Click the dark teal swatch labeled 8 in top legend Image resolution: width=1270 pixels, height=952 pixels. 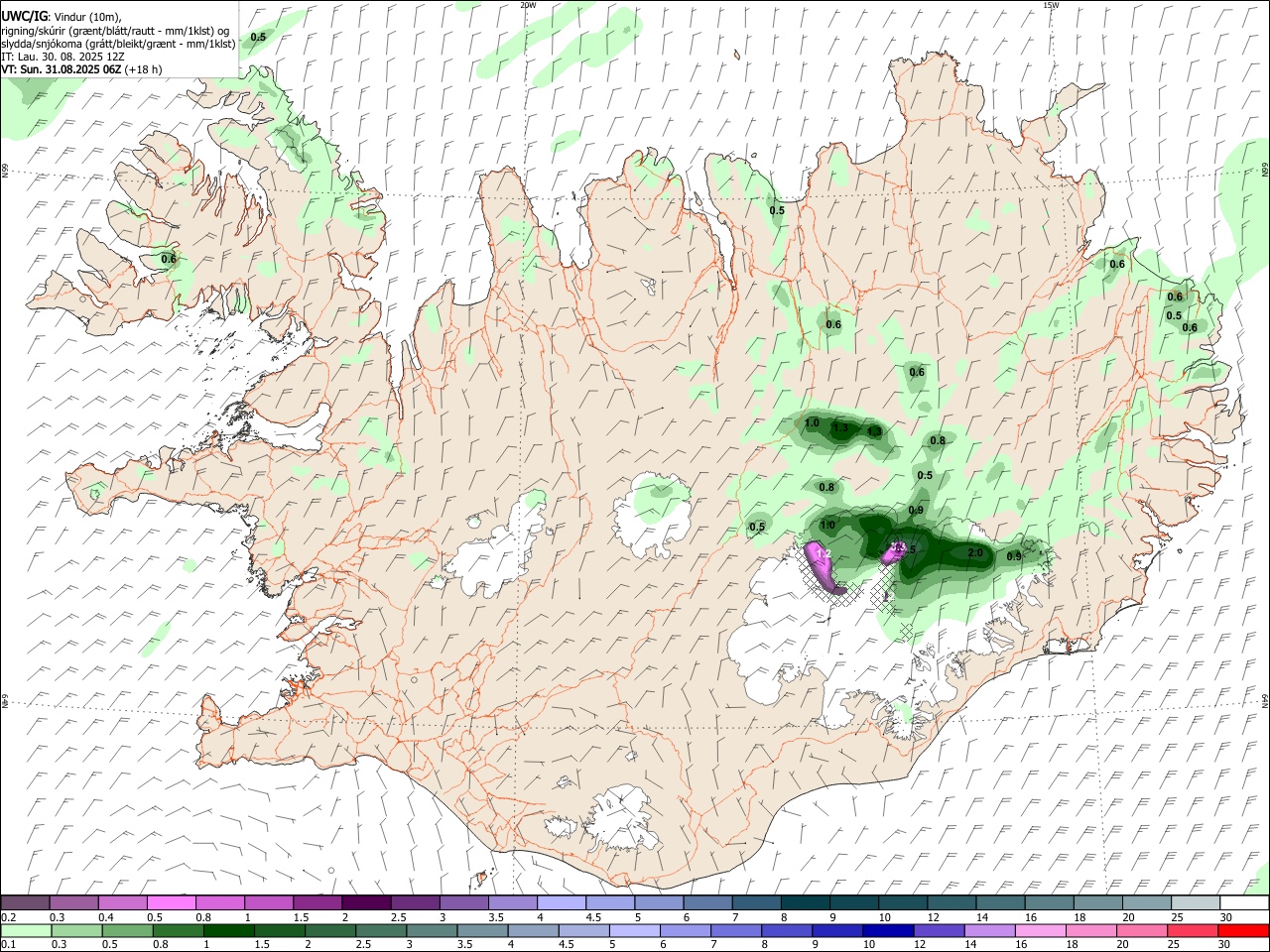[805, 902]
